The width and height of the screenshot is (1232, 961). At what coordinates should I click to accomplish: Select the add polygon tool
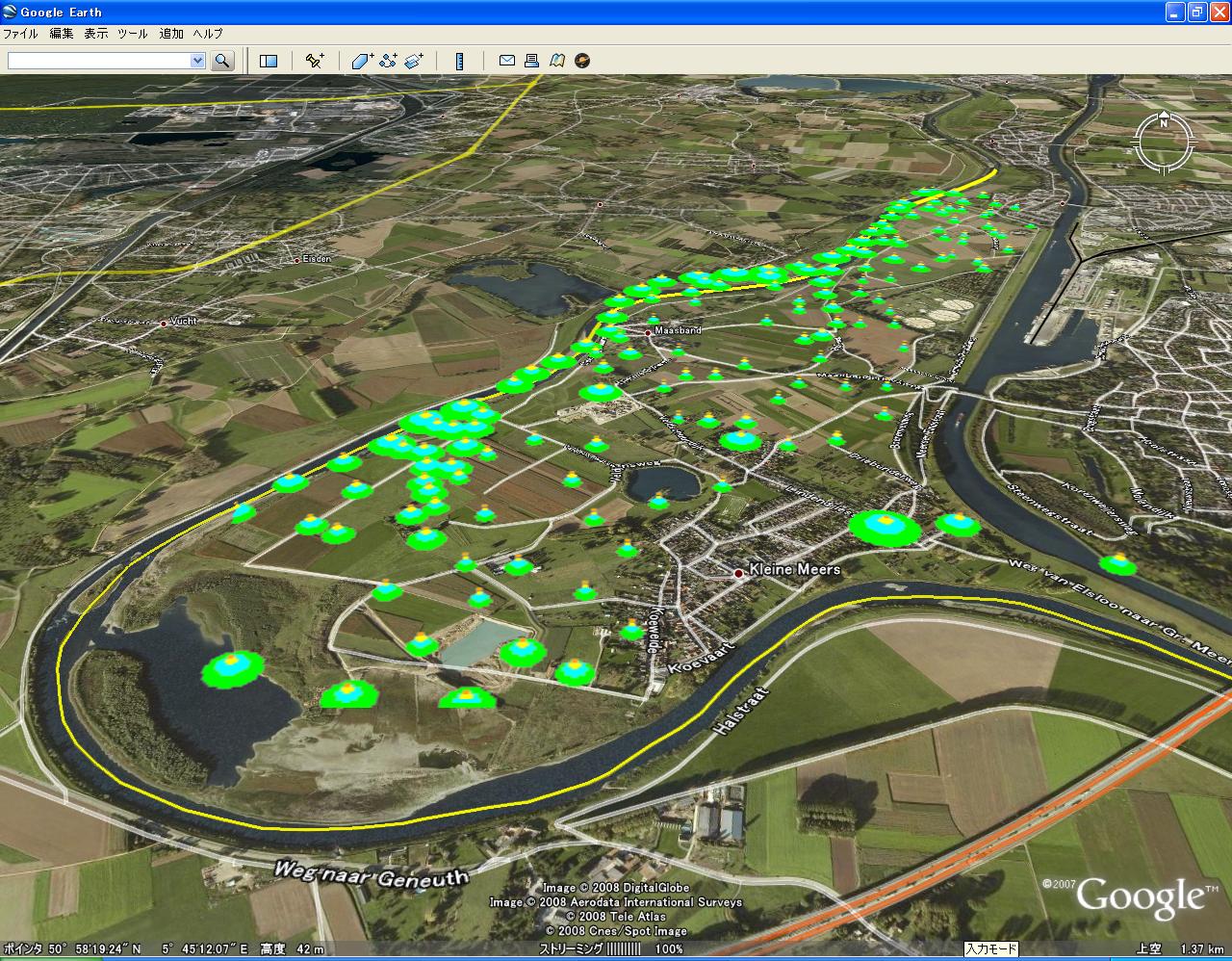pos(362,61)
